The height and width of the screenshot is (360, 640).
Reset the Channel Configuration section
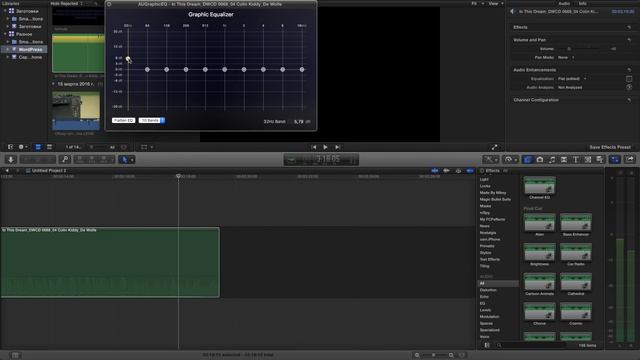(629, 100)
